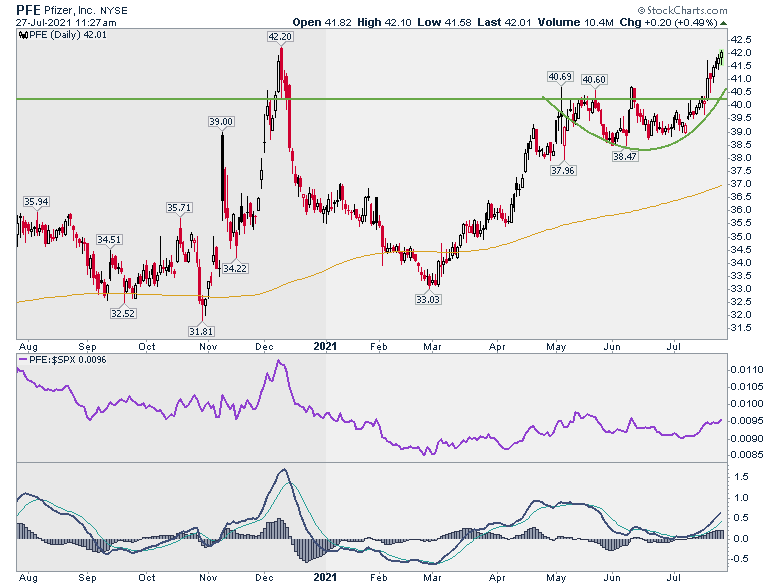Screen dimensions: 780x586
Task: Click the 38.47 low price label
Action: click(625, 157)
